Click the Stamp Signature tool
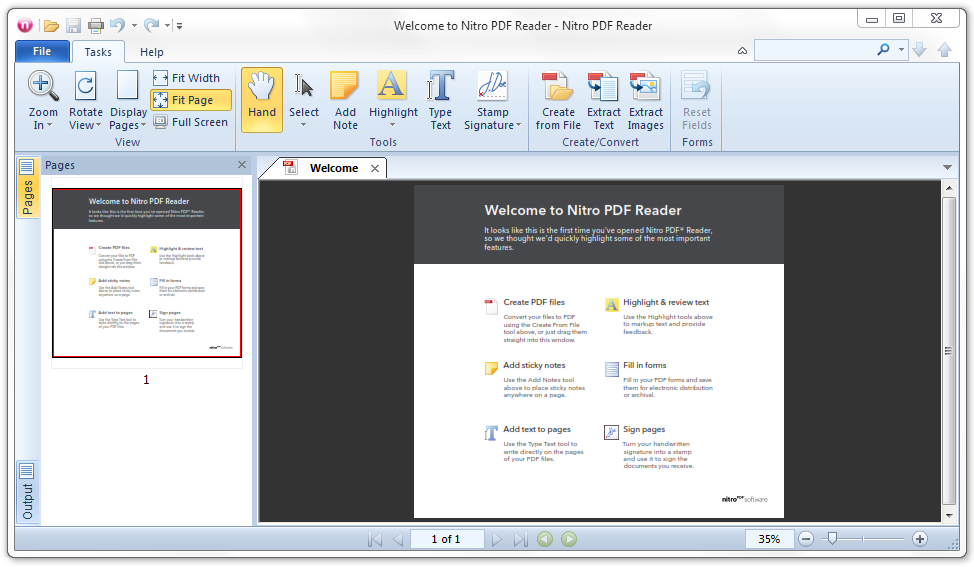 [493, 101]
